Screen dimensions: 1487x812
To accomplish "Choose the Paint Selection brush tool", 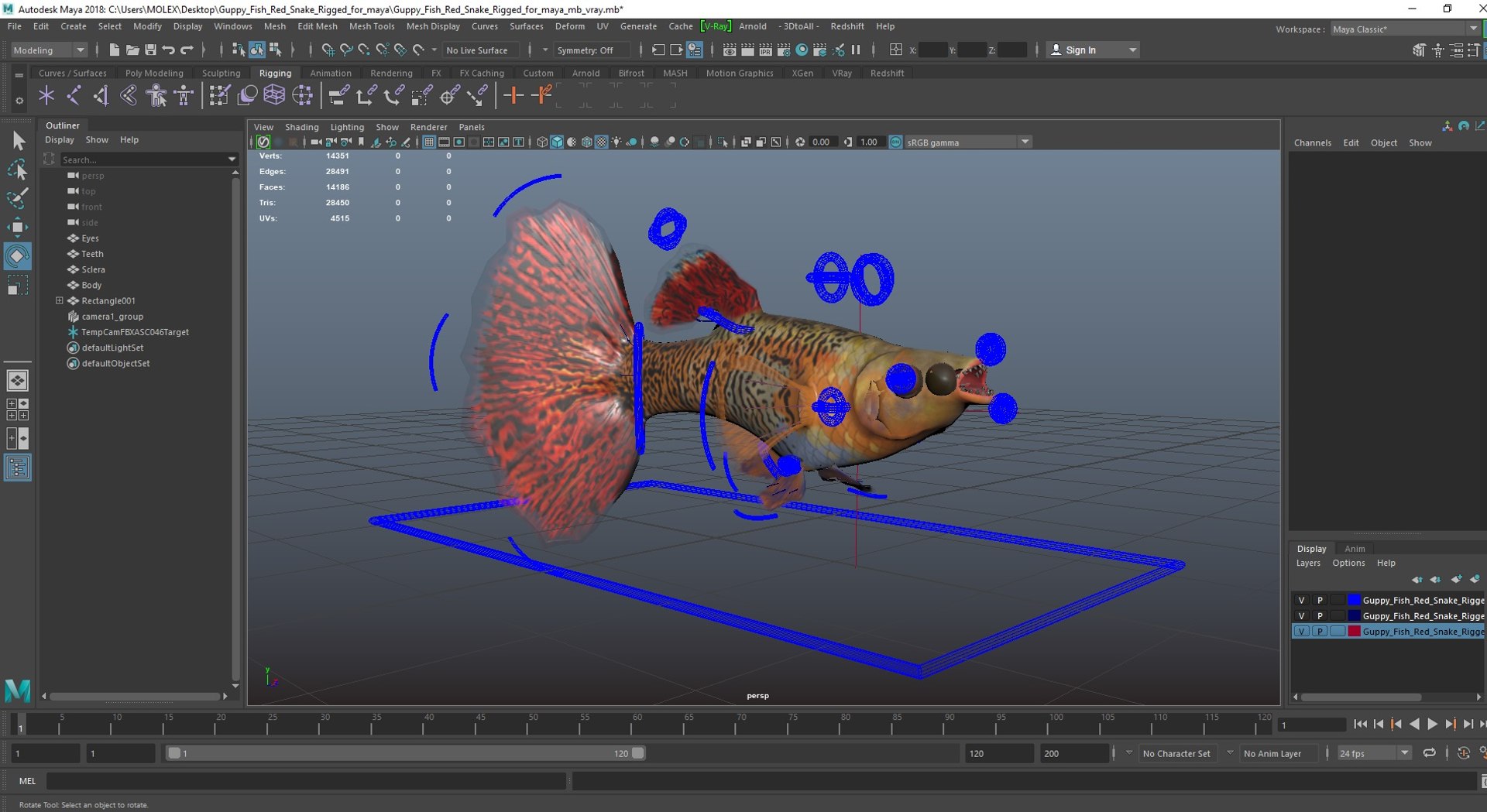I will point(17,198).
